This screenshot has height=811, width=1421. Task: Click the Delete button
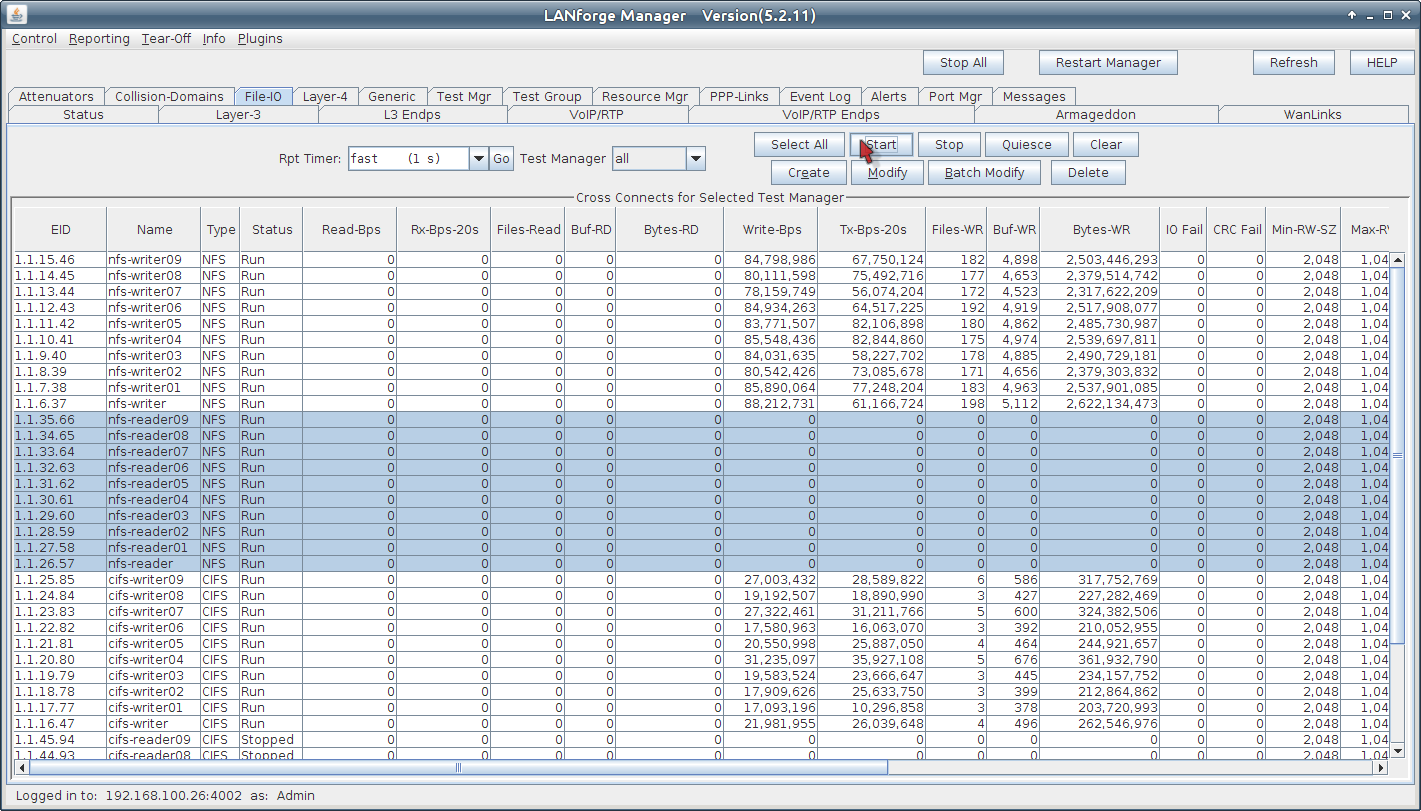coord(1087,172)
